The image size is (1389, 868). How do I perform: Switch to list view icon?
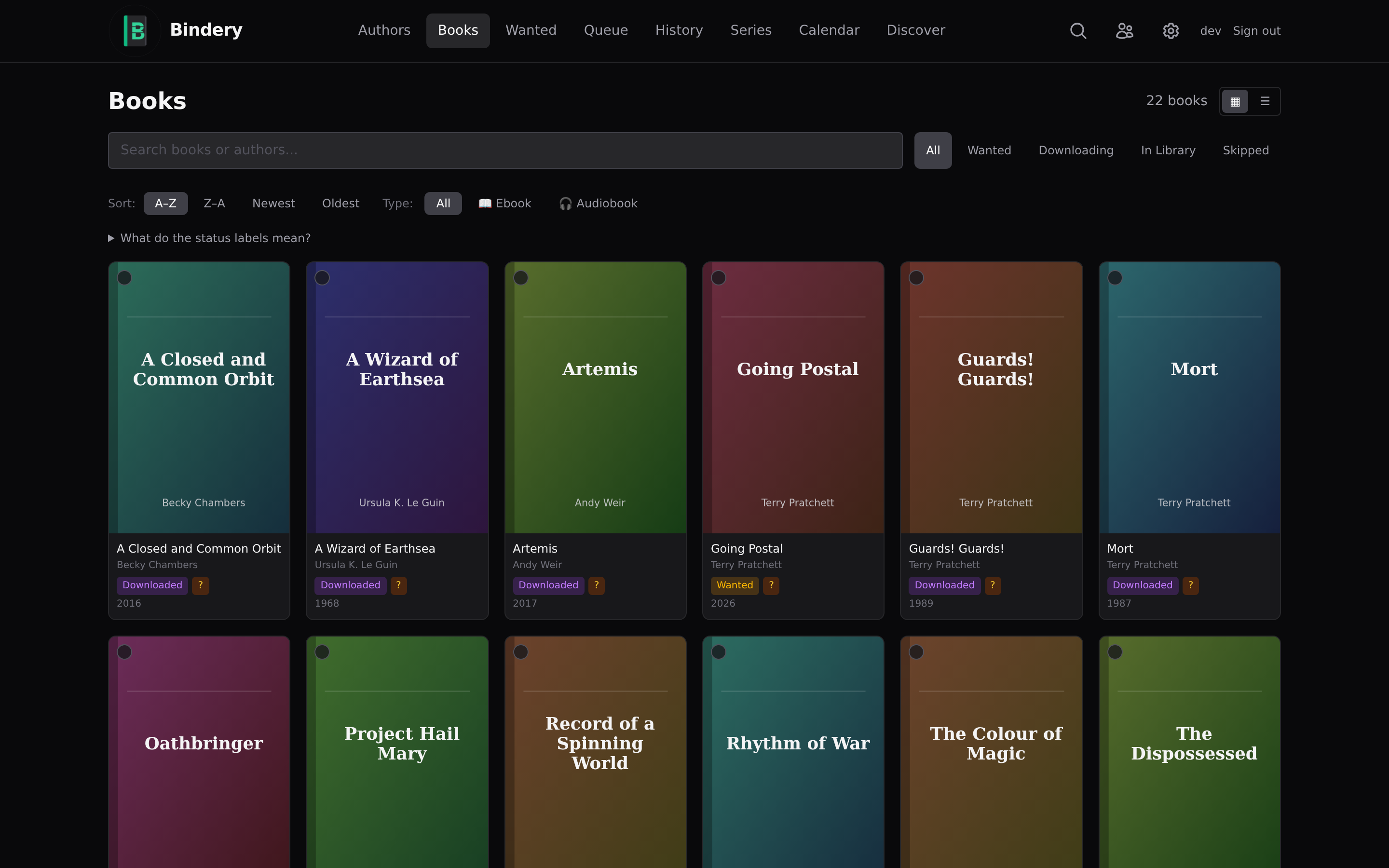1265,101
